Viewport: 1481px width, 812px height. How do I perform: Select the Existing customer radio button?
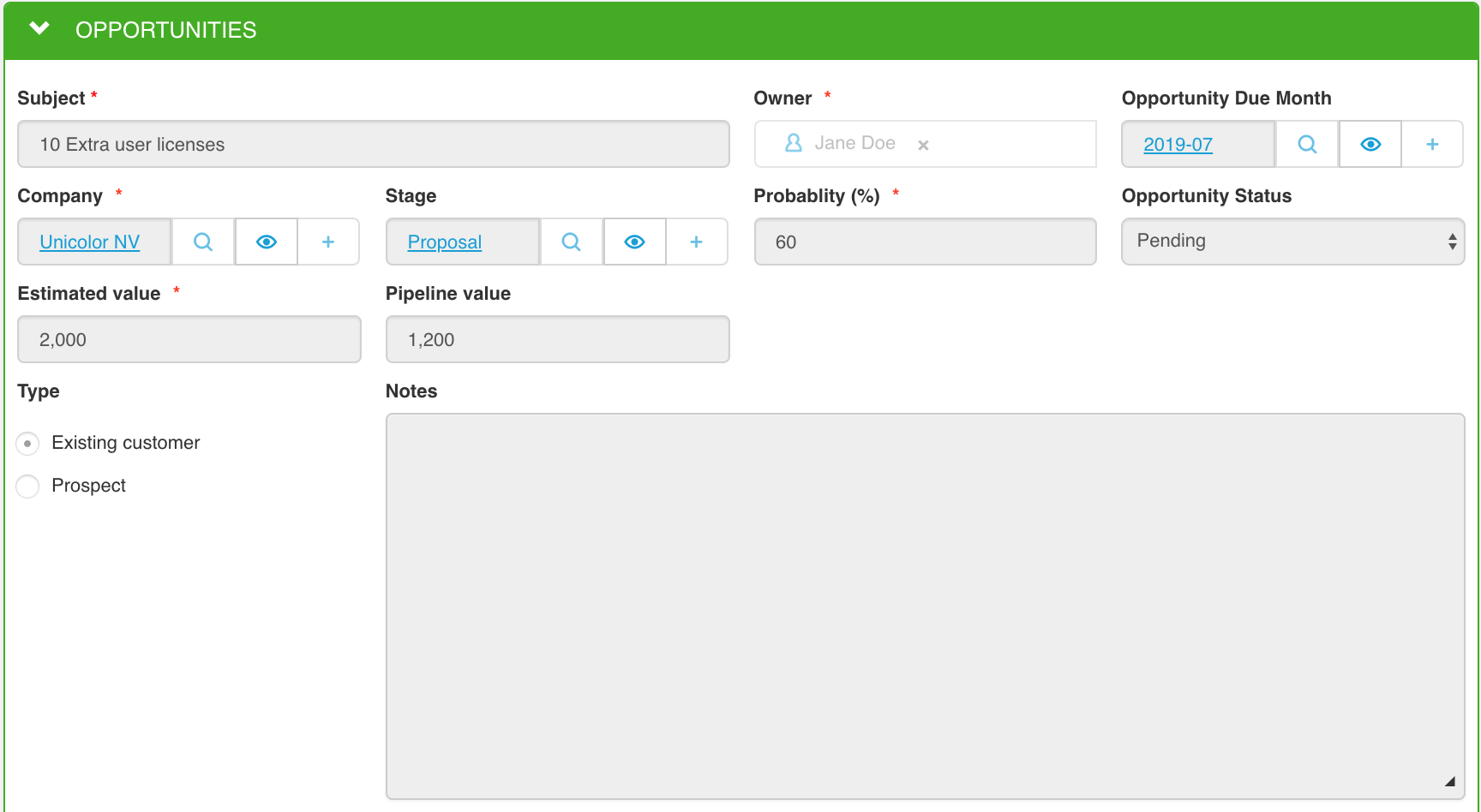[x=27, y=444]
